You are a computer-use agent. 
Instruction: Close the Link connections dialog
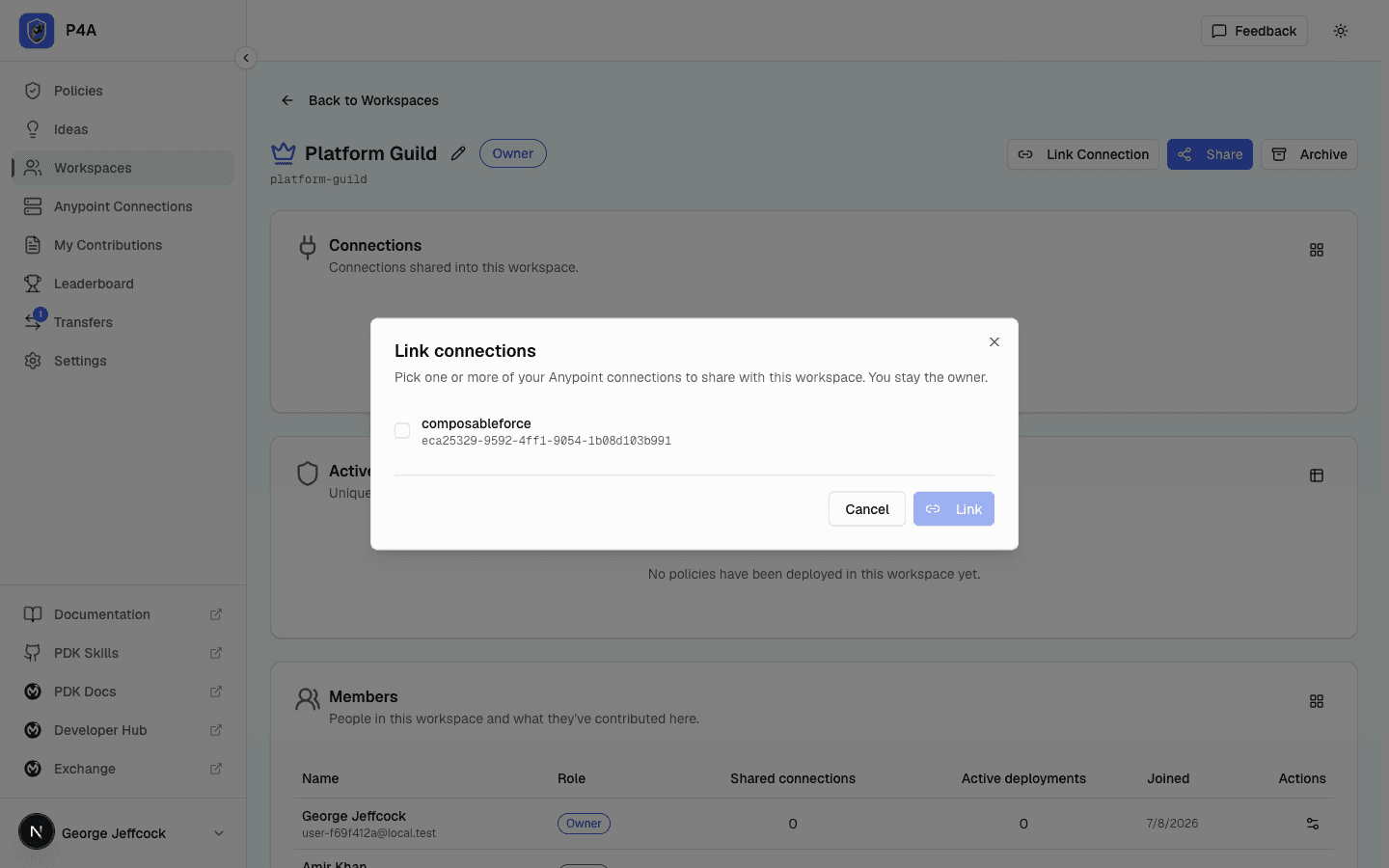coord(994,342)
